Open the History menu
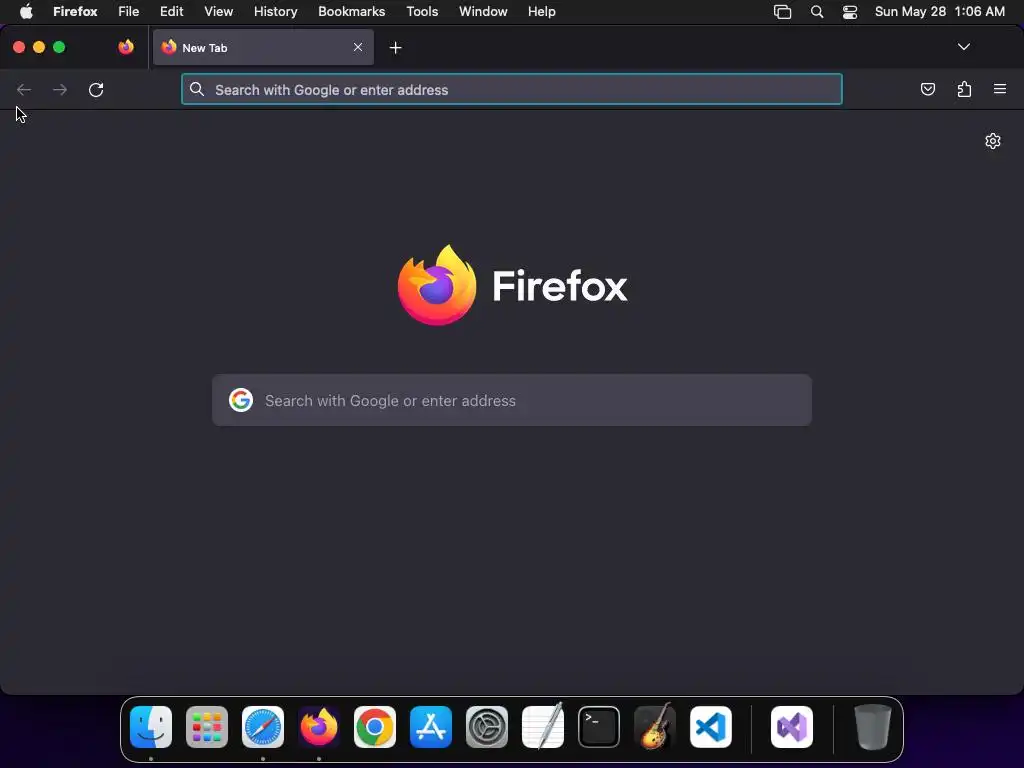 click(276, 11)
